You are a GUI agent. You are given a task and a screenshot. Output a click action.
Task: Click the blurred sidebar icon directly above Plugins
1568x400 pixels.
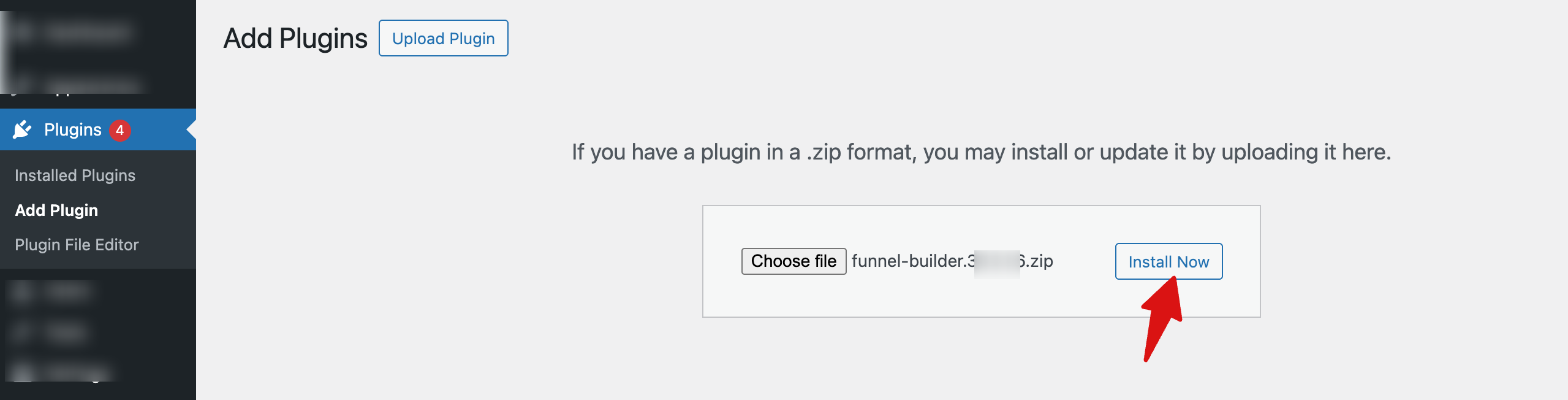(x=23, y=85)
